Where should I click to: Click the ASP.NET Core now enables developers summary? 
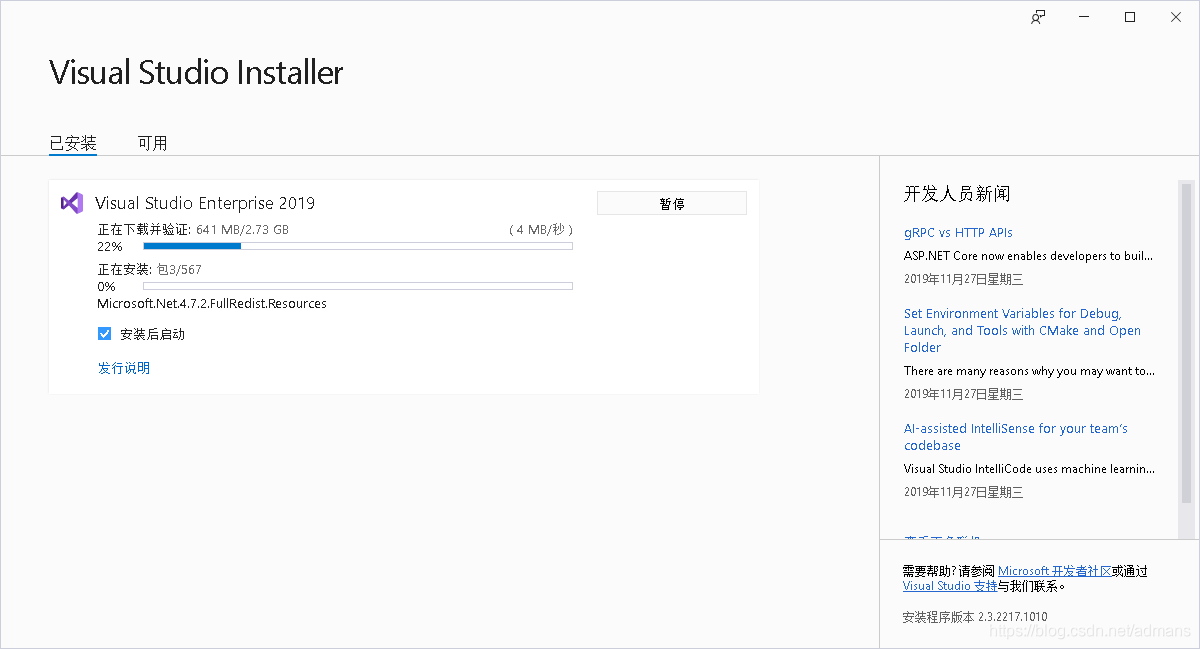pyautogui.click(x=1029, y=256)
